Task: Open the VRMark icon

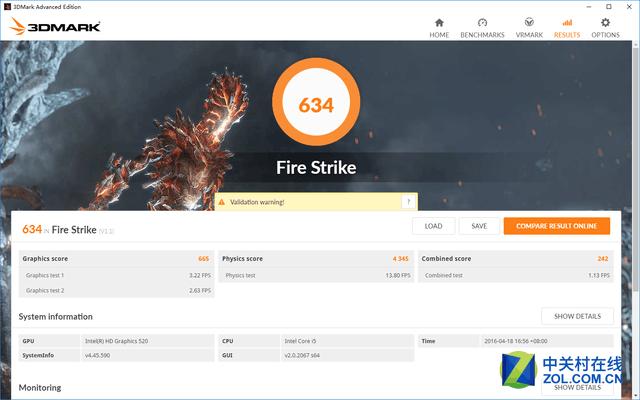Action: pyautogui.click(x=529, y=22)
